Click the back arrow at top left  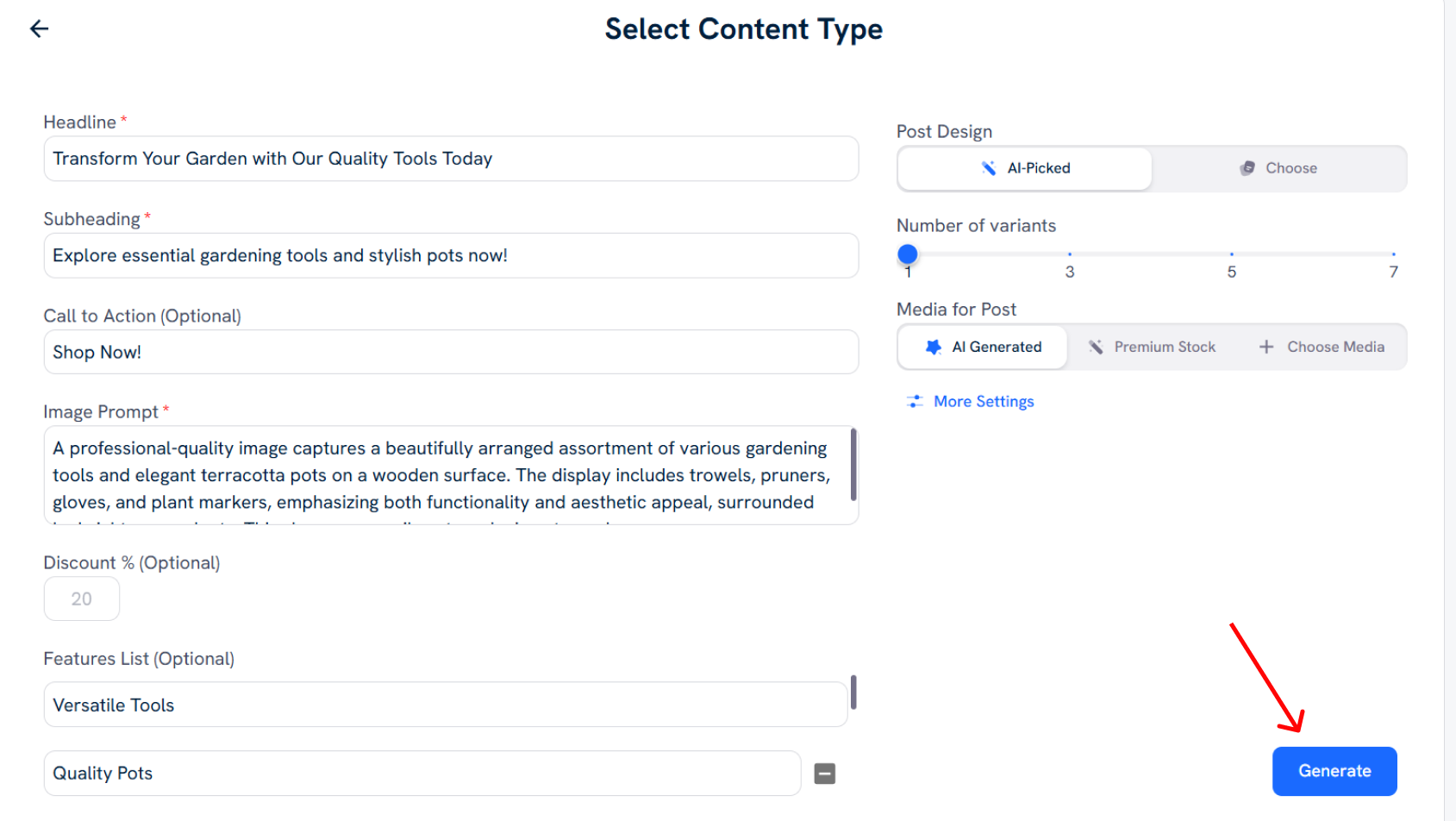(x=39, y=28)
